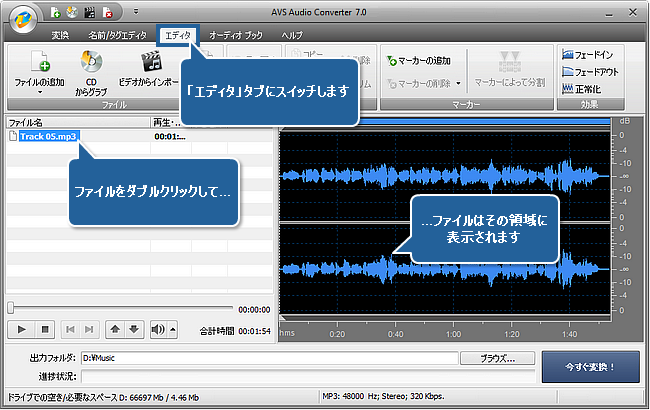Switch to the エディタ tab
The image size is (650, 410).
pos(178,35)
